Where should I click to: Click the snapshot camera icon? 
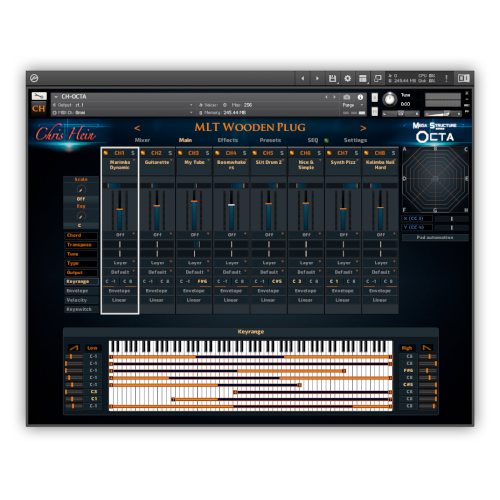[347, 97]
